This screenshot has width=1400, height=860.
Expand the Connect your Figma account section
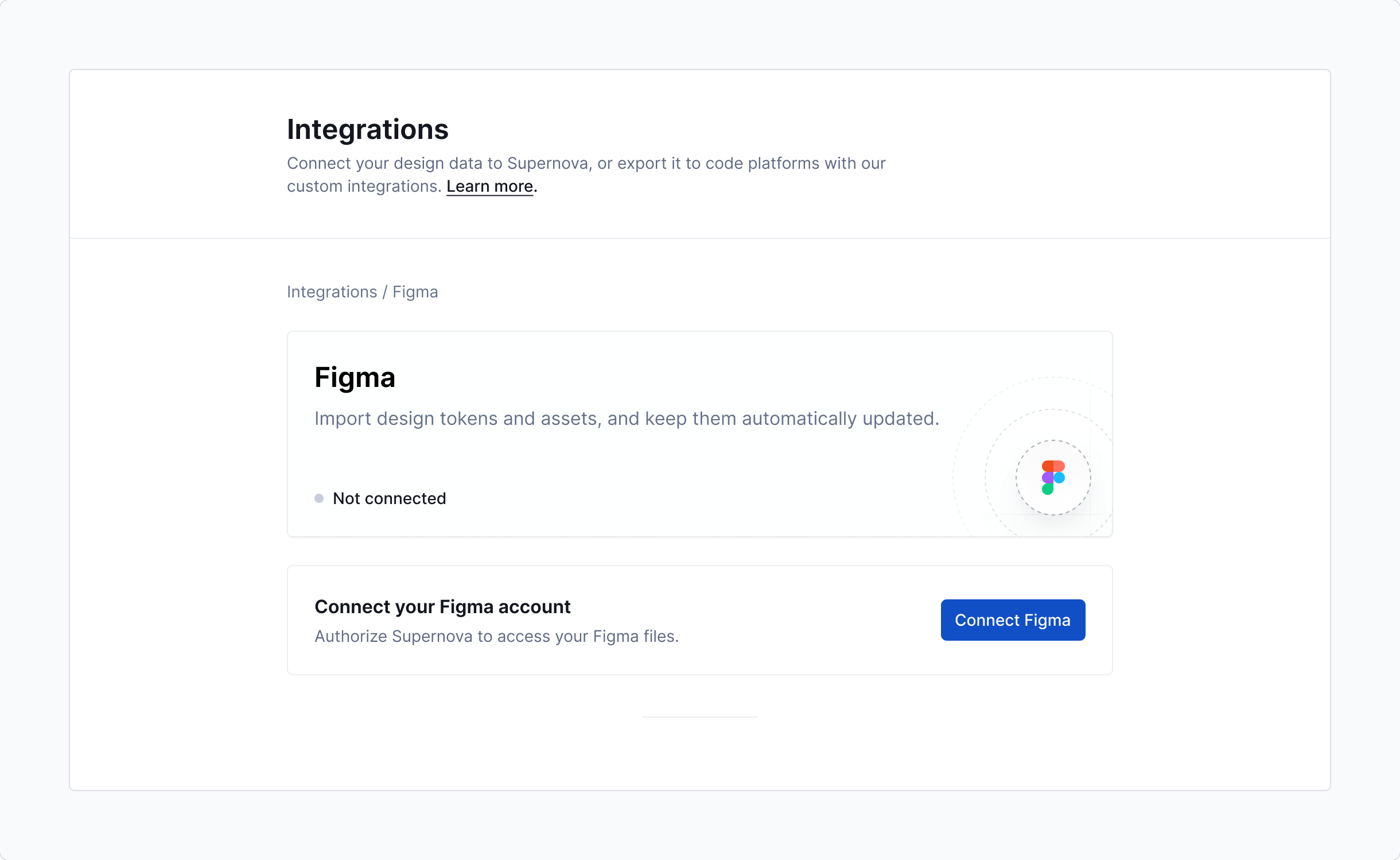point(699,619)
